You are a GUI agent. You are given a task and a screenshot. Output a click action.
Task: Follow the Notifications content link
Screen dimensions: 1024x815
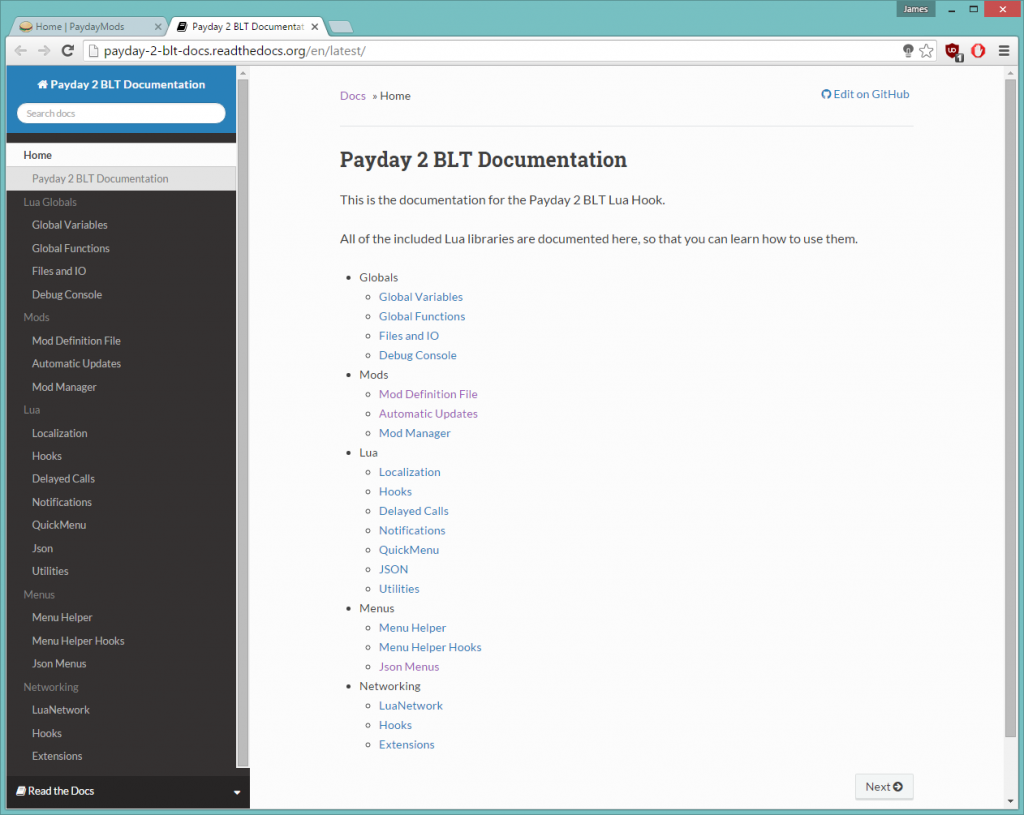[412, 531]
